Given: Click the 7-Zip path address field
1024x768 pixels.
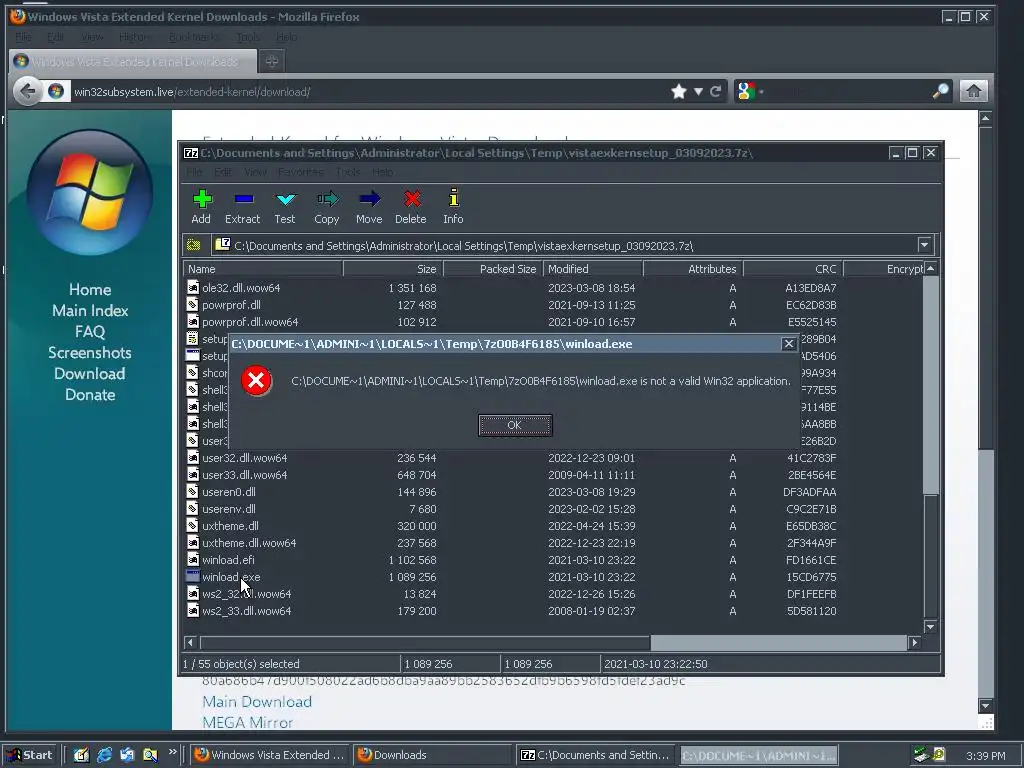Looking at the screenshot, I should tap(565, 246).
